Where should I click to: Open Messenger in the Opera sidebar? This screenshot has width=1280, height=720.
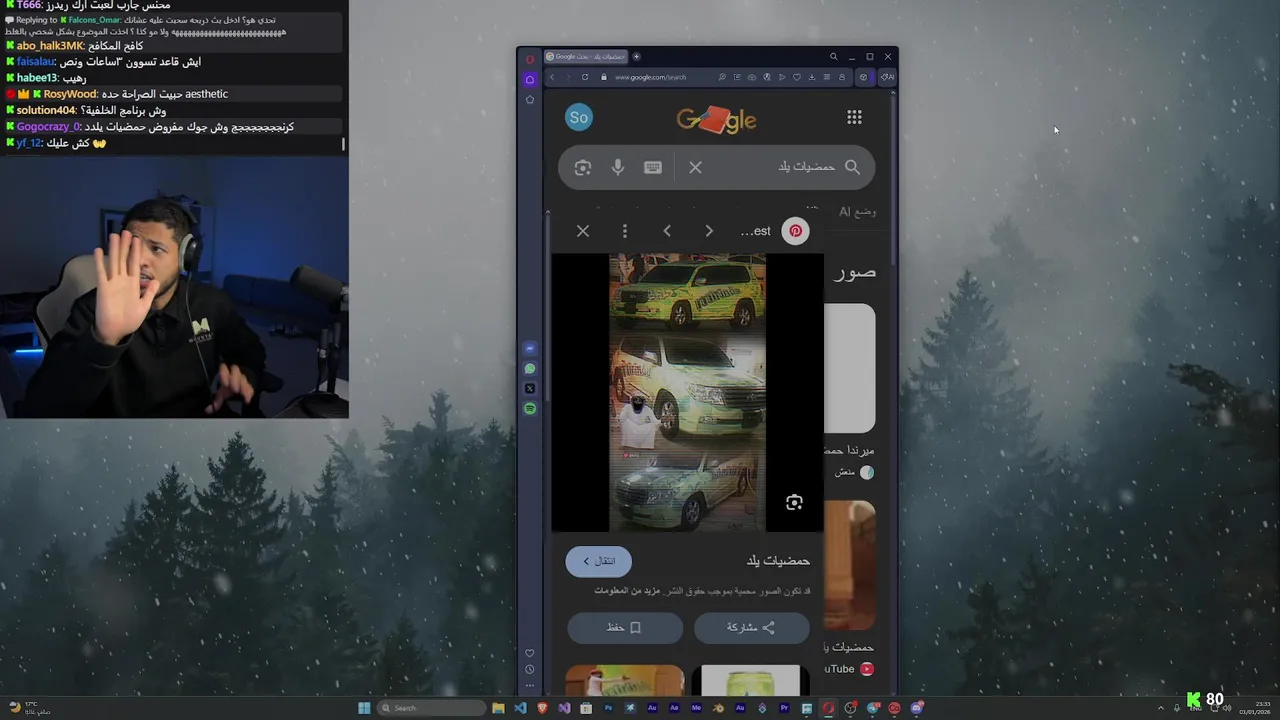[530, 348]
